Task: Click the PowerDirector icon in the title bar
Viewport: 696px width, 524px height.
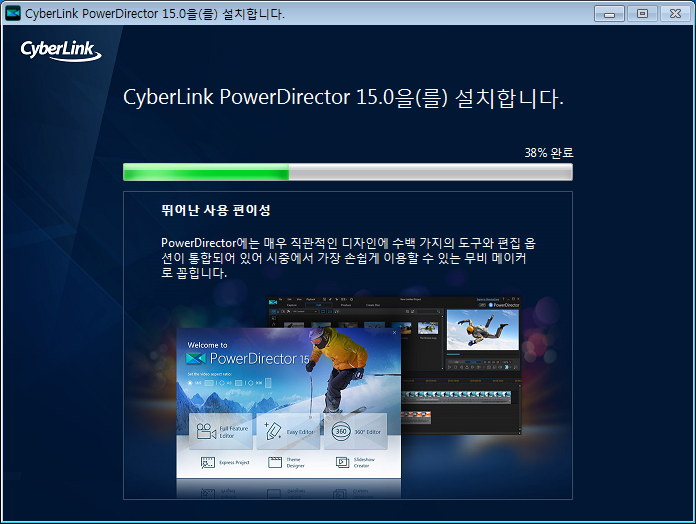Action: [x=13, y=13]
